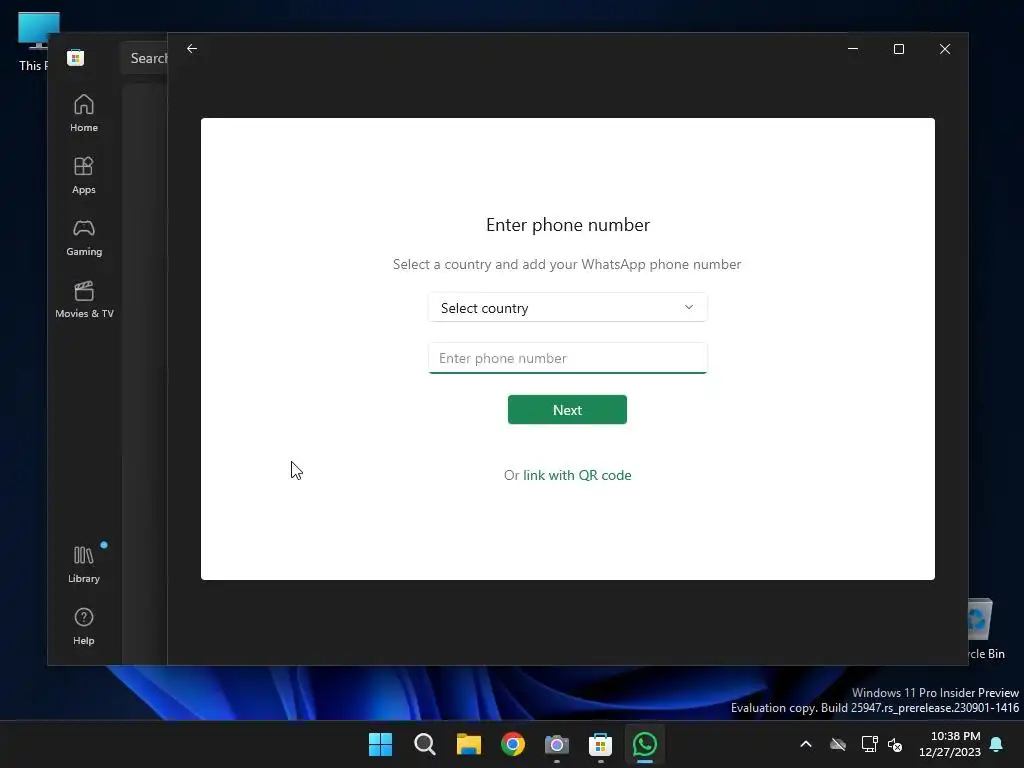Open the Select country dropdown
The width and height of the screenshot is (1024, 768).
(568, 308)
